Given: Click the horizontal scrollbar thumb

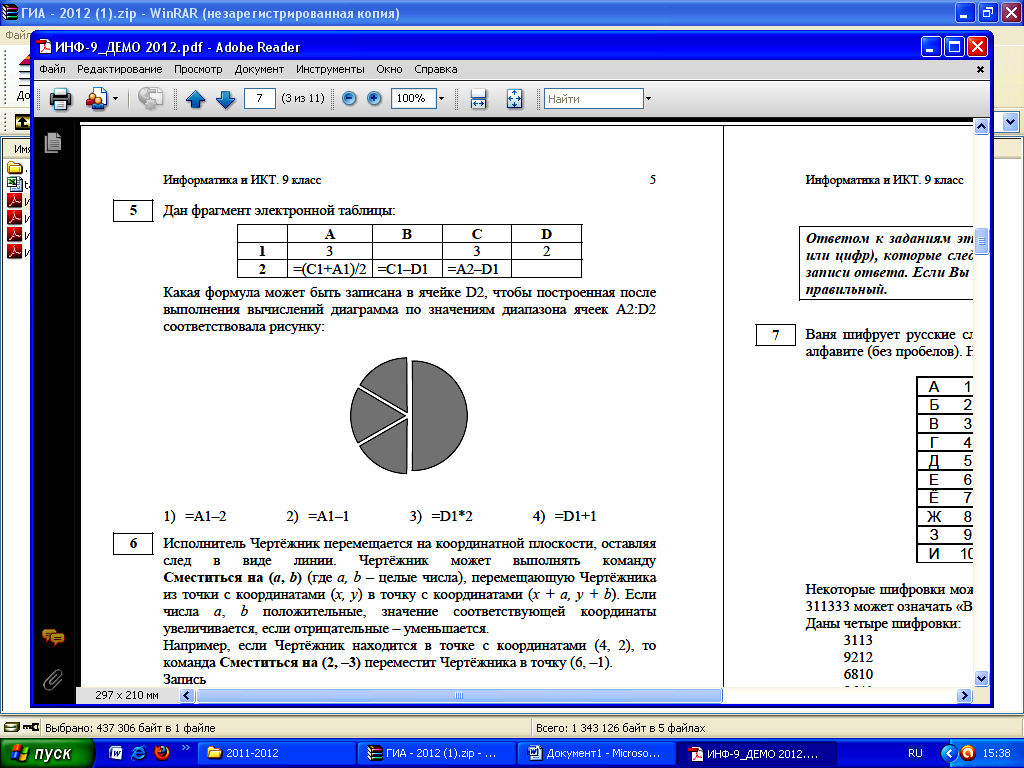Looking at the screenshot, I should 458,696.
